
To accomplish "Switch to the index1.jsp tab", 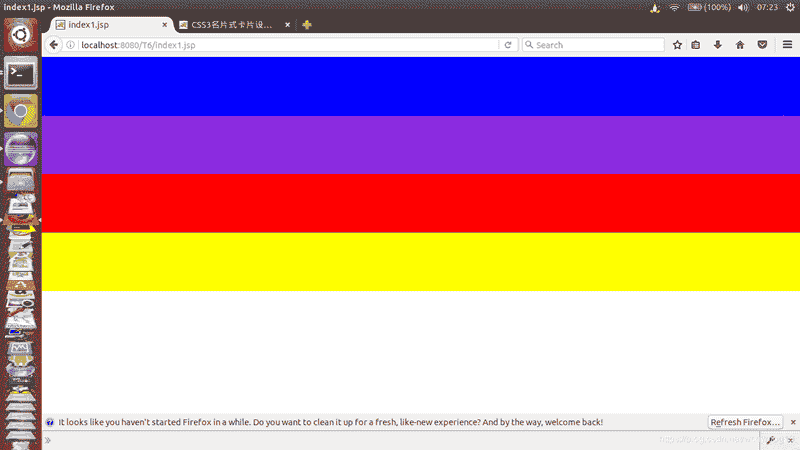I will 105,25.
